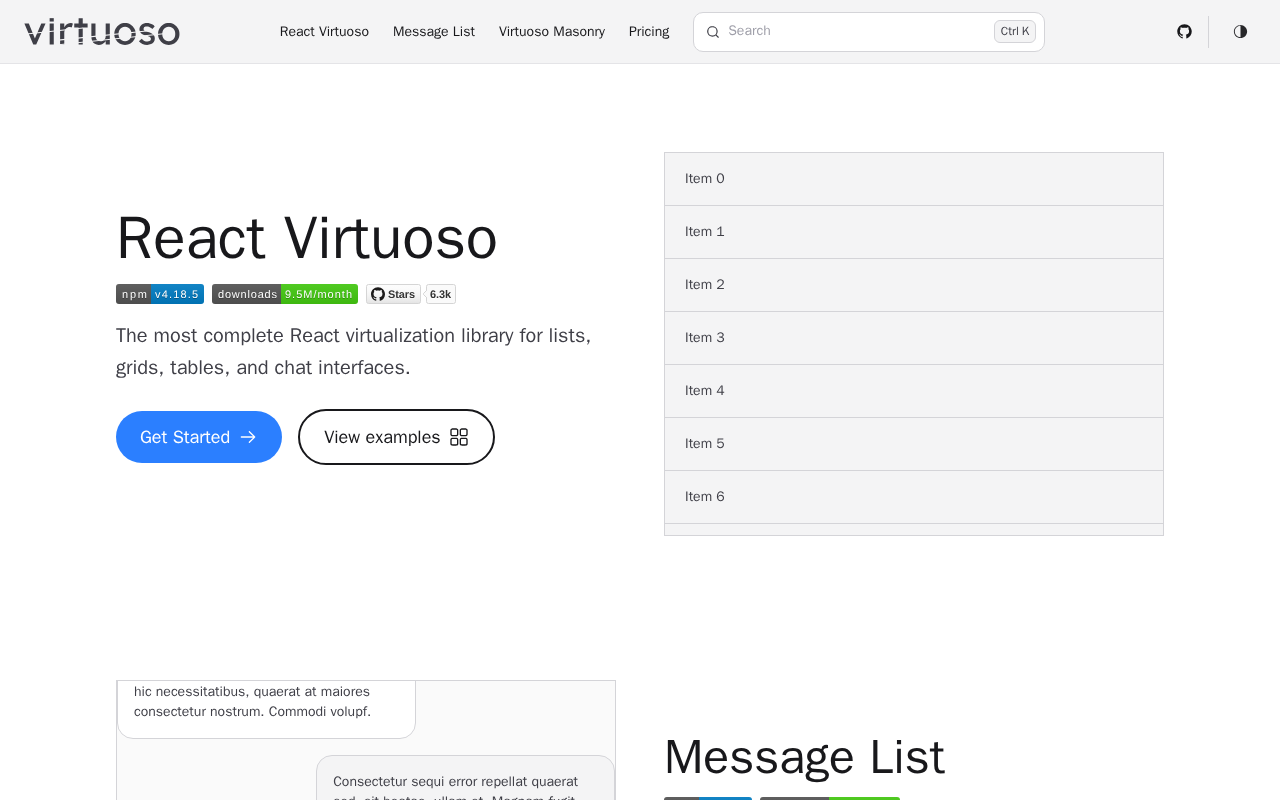1280x800 pixels.
Task: Go to the Pricing page
Action: [x=649, y=32]
